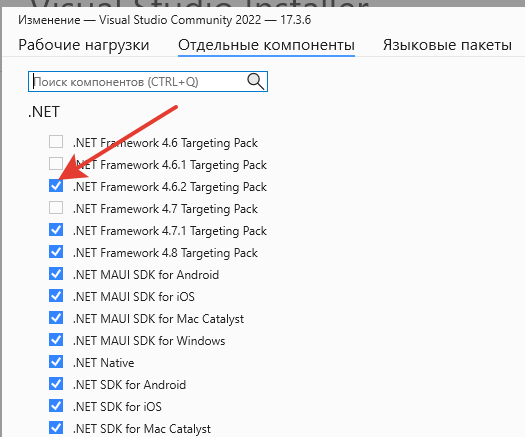Uncheck .NET SDK for Mac Catalyst
Screen dimensions: 525x437
tap(56, 428)
